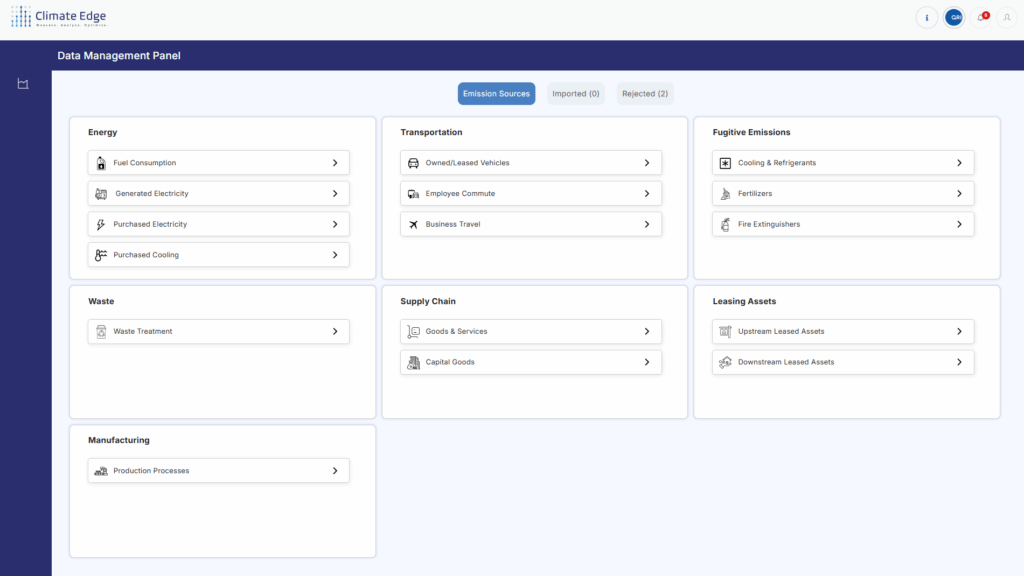Expand Fertilizers chevron arrow
The width and height of the screenshot is (1024, 576).
[x=959, y=194]
